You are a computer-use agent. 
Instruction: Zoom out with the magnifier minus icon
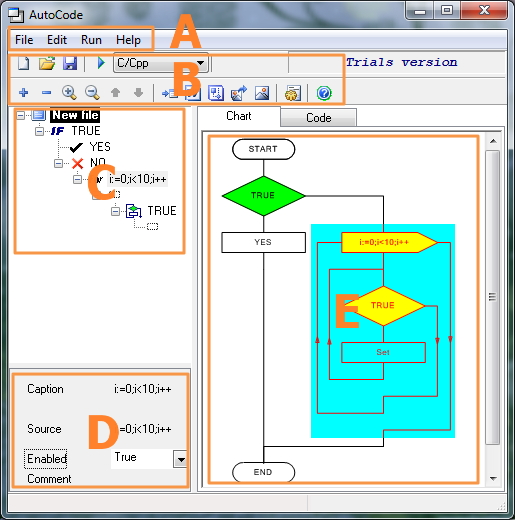coord(92,92)
